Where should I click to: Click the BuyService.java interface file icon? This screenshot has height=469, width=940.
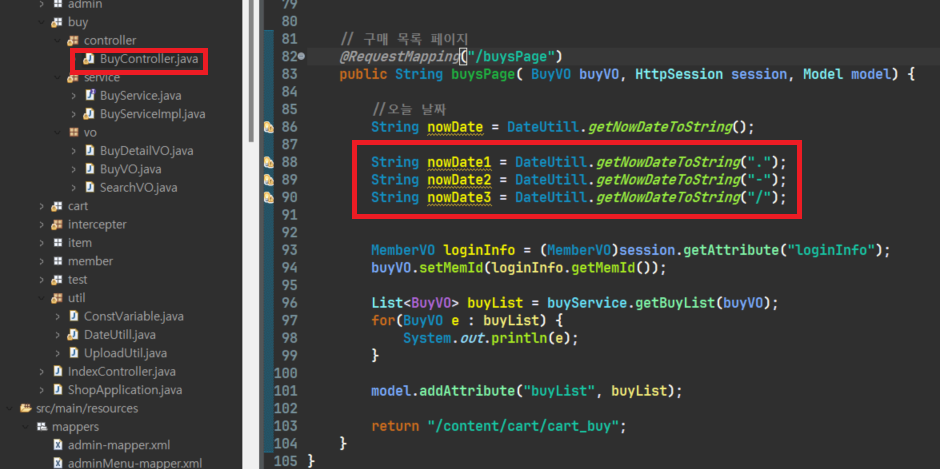90,96
